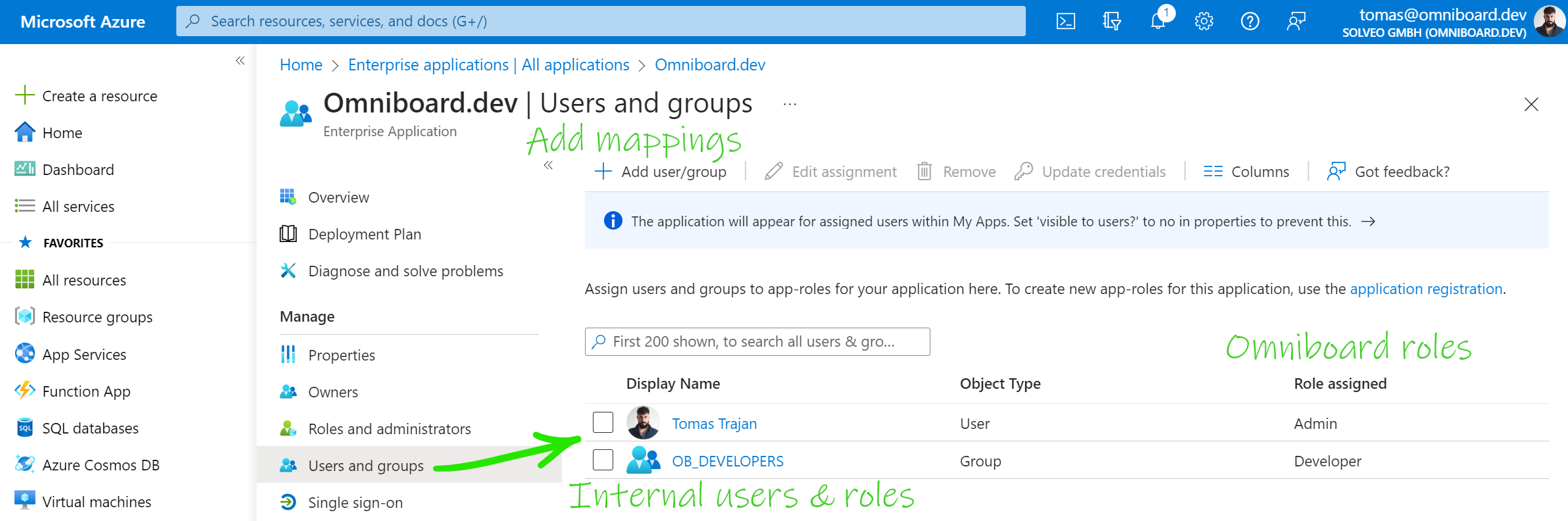The width and height of the screenshot is (1568, 521).
Task: Open the OB_DEVELOPERS group link
Action: [728, 461]
